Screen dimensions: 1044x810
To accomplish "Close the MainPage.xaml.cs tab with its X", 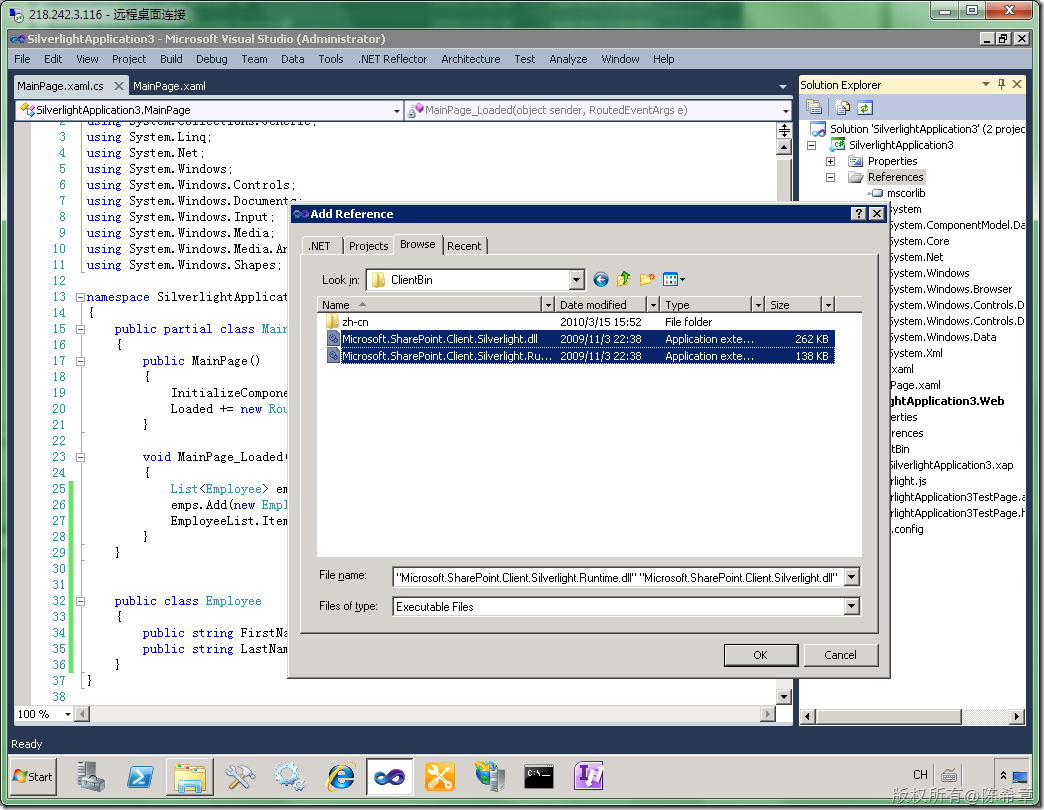I will point(119,86).
